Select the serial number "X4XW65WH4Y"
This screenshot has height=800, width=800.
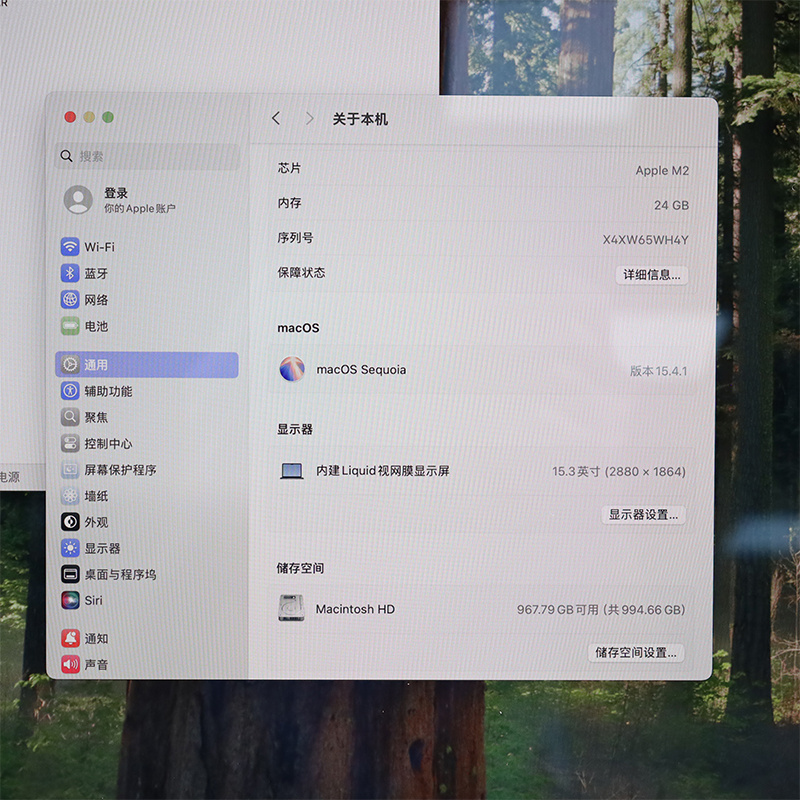(645, 240)
